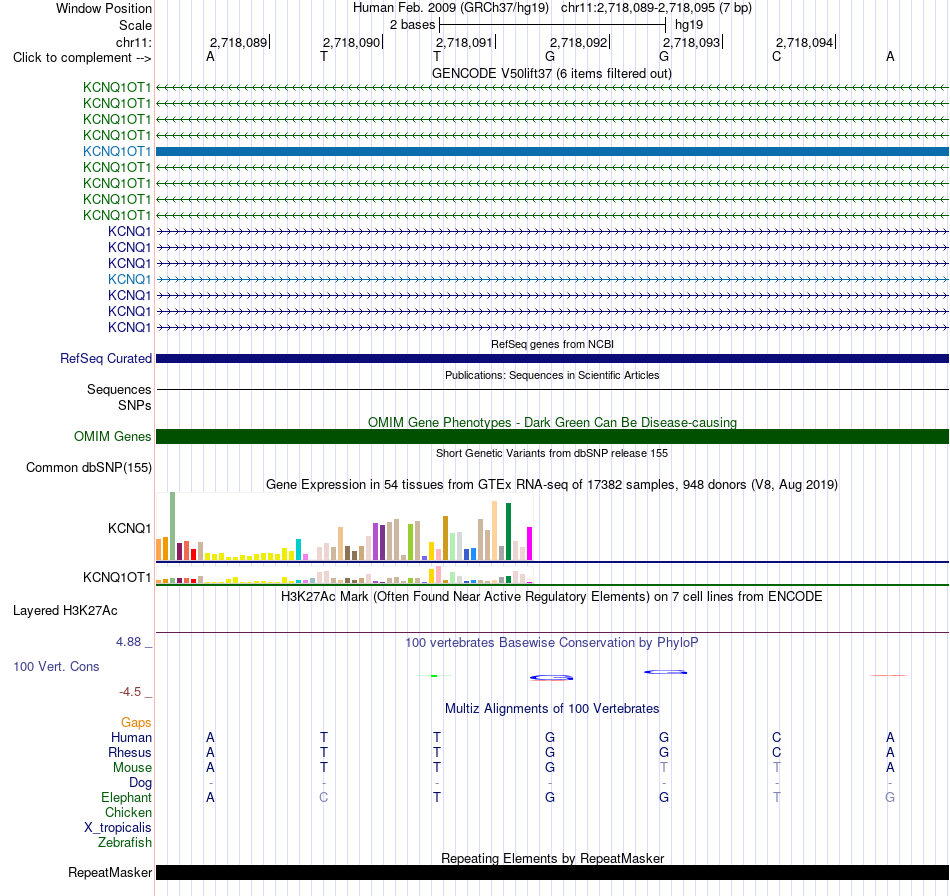Click the chr11:2,718,089-2,718,095 (7 bp) position text
Screen dimensions: 950x896
tap(656, 8)
